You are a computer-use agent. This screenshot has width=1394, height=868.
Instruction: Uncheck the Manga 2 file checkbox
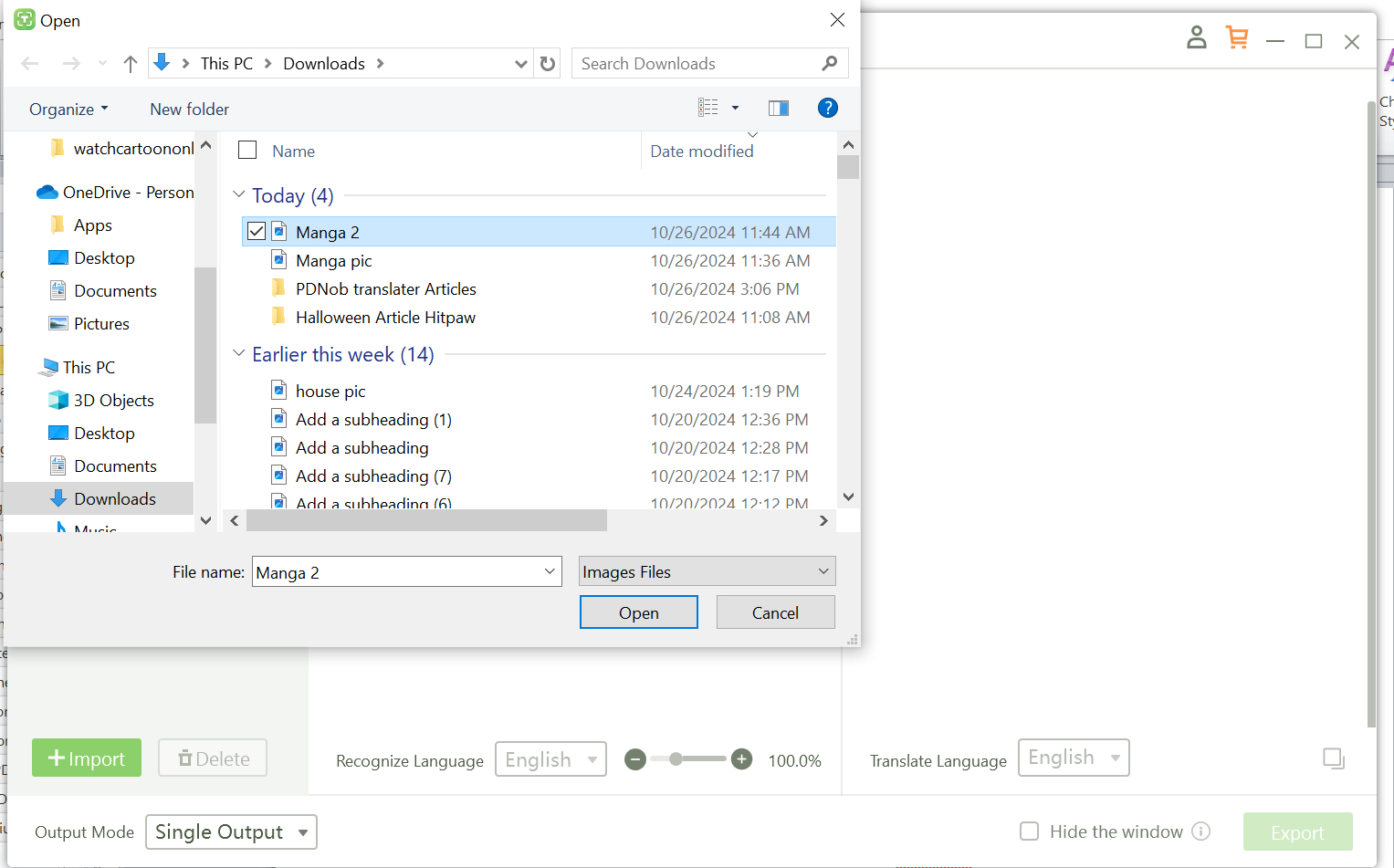[257, 232]
